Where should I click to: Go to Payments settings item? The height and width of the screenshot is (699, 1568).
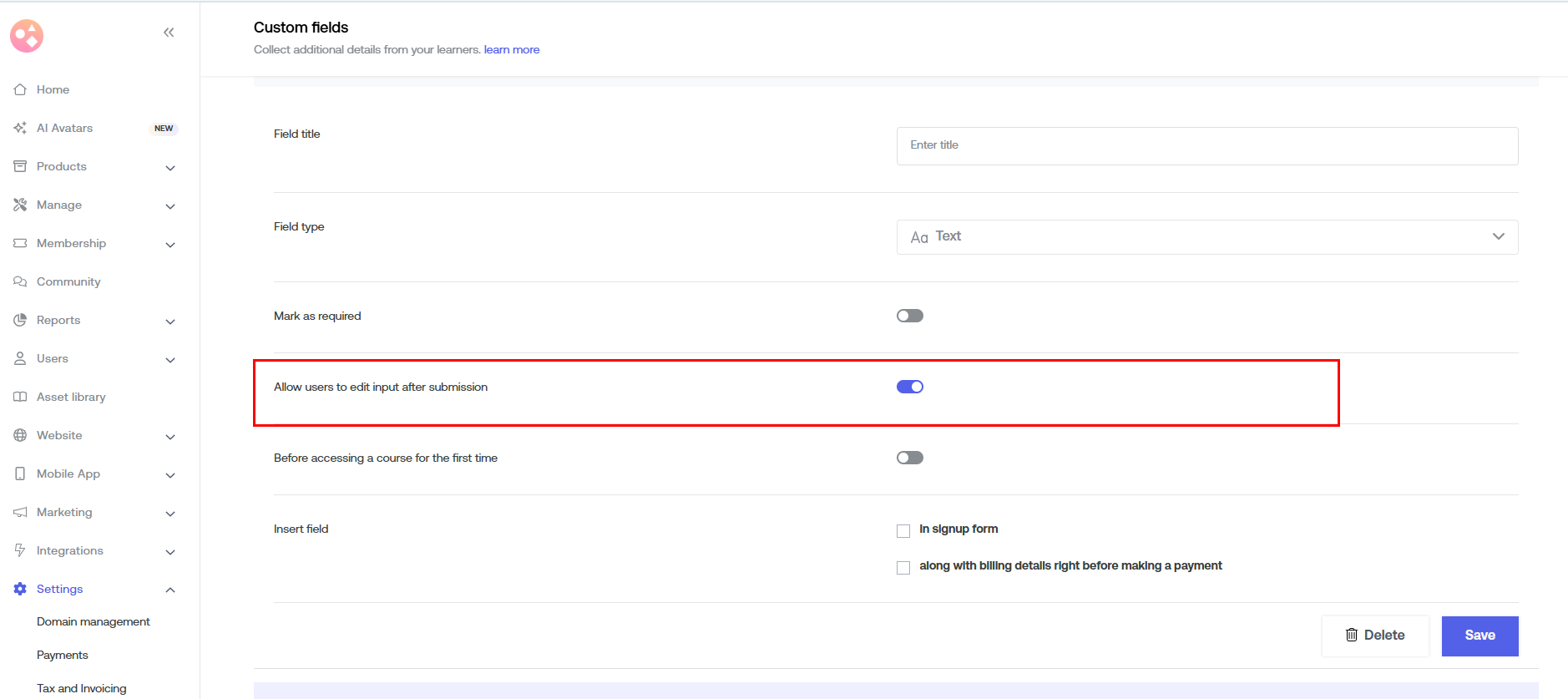(63, 655)
